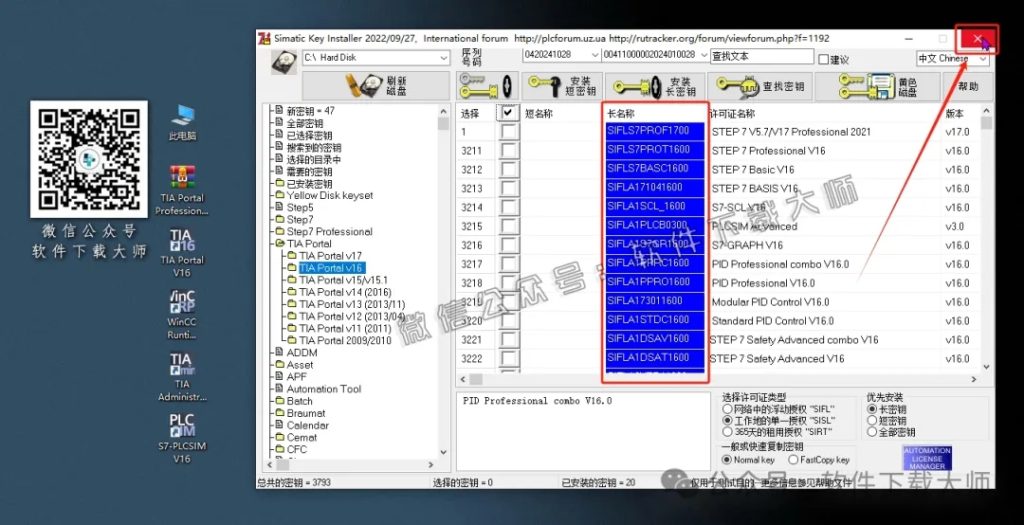Screen dimensions: 1024x525
Task: Click the 查找文本 search text field
Action: [x=761, y=56]
